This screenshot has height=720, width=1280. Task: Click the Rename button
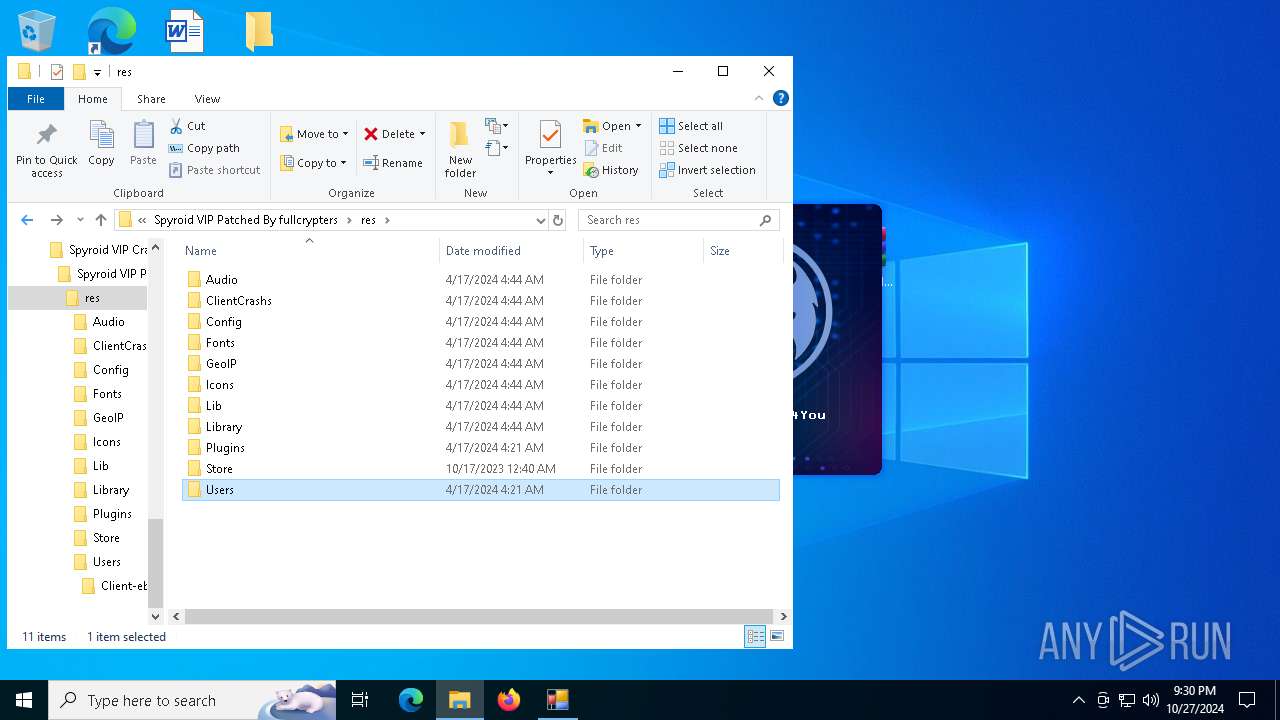393,163
